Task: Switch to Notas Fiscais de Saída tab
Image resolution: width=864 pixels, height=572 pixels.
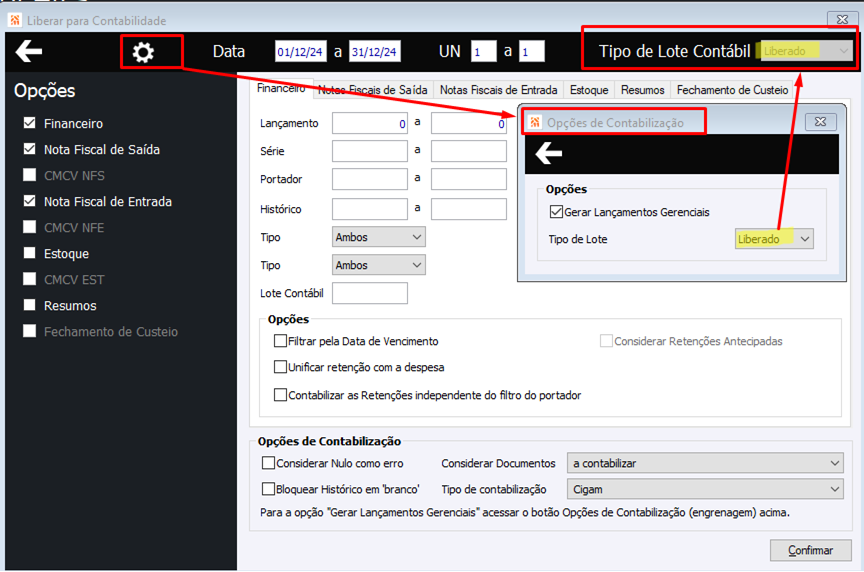Action: 373,90
